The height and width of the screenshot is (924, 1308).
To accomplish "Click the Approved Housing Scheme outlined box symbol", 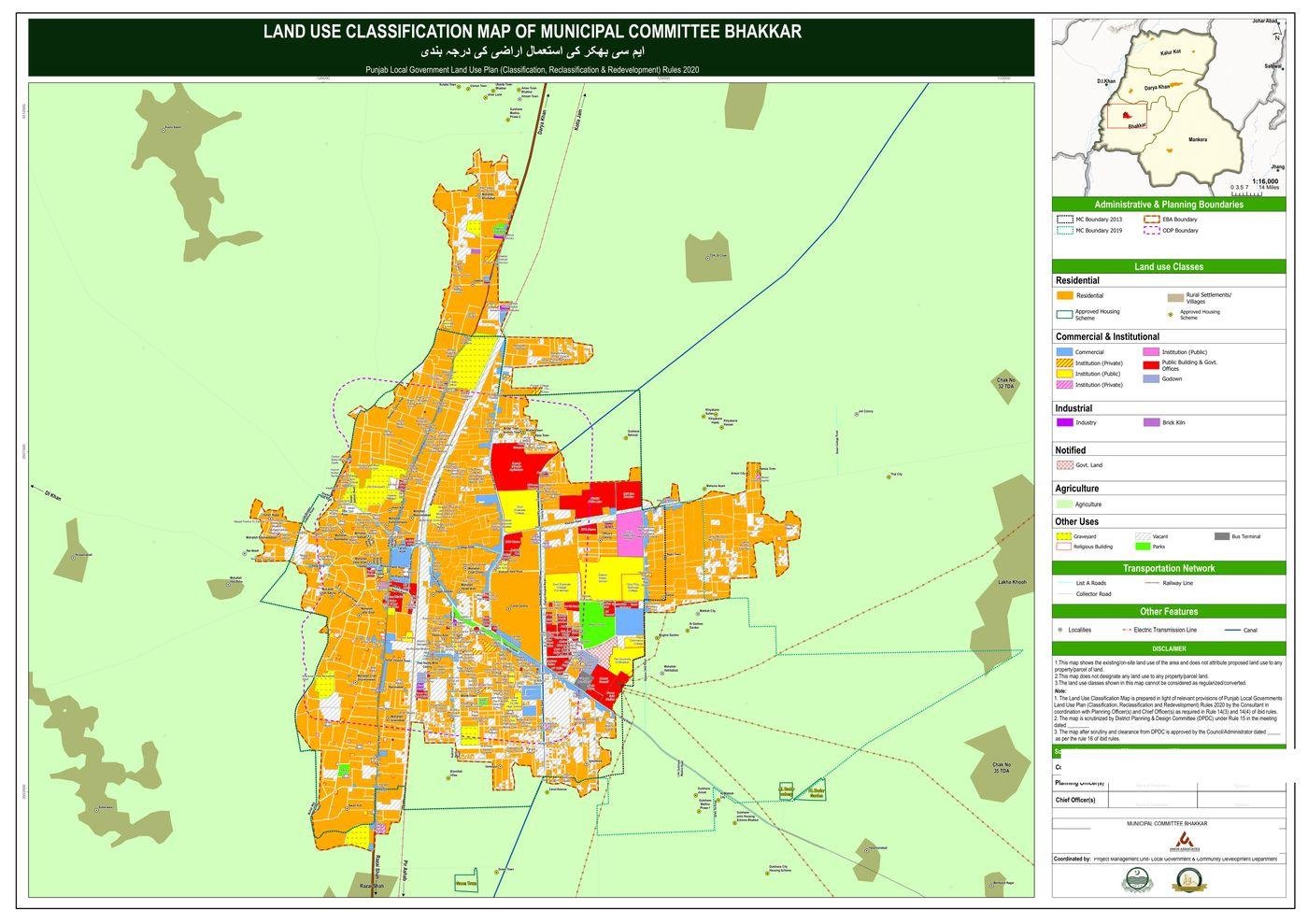I will (x=1063, y=315).
